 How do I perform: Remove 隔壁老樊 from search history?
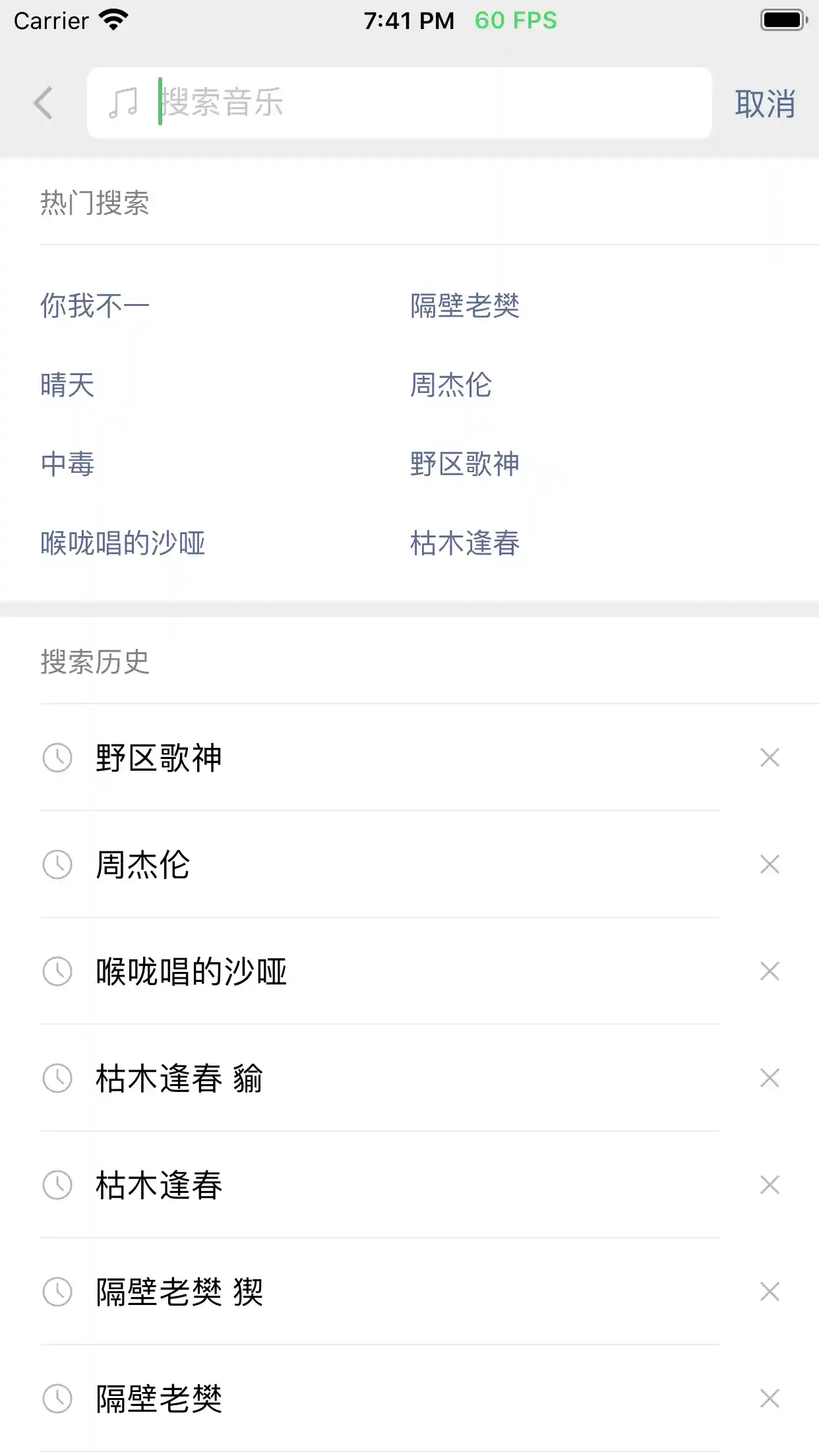(770, 1399)
